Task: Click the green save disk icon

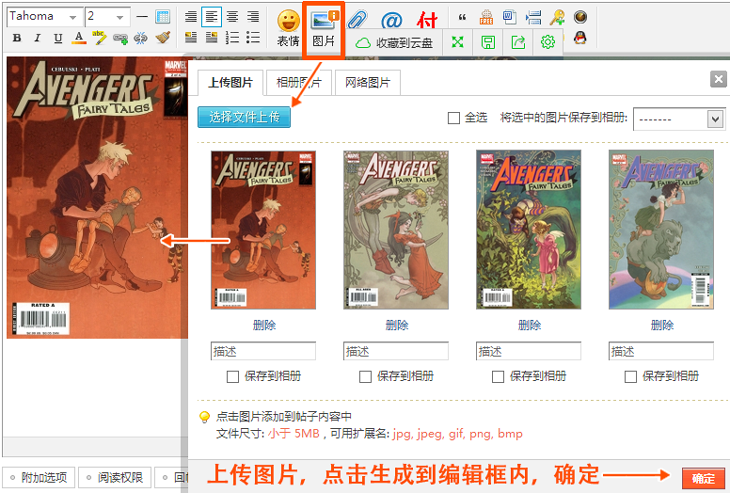Action: [x=488, y=42]
